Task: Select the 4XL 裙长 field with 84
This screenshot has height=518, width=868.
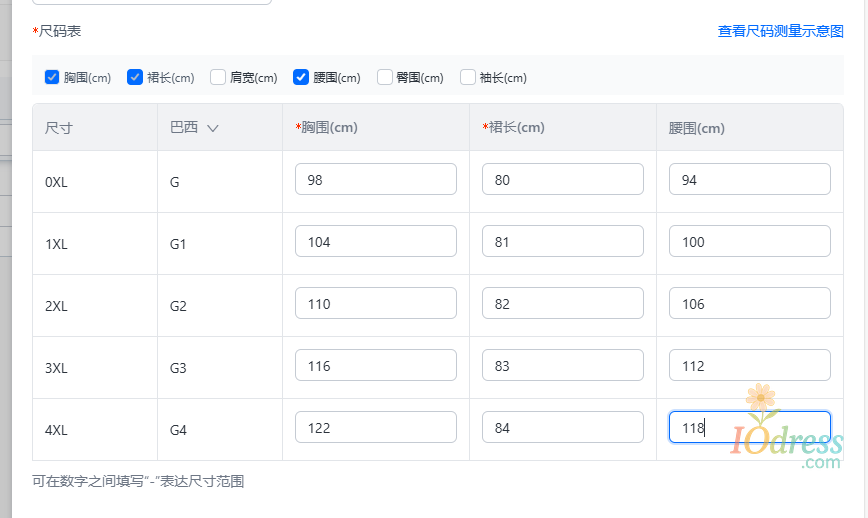Action: pos(562,428)
